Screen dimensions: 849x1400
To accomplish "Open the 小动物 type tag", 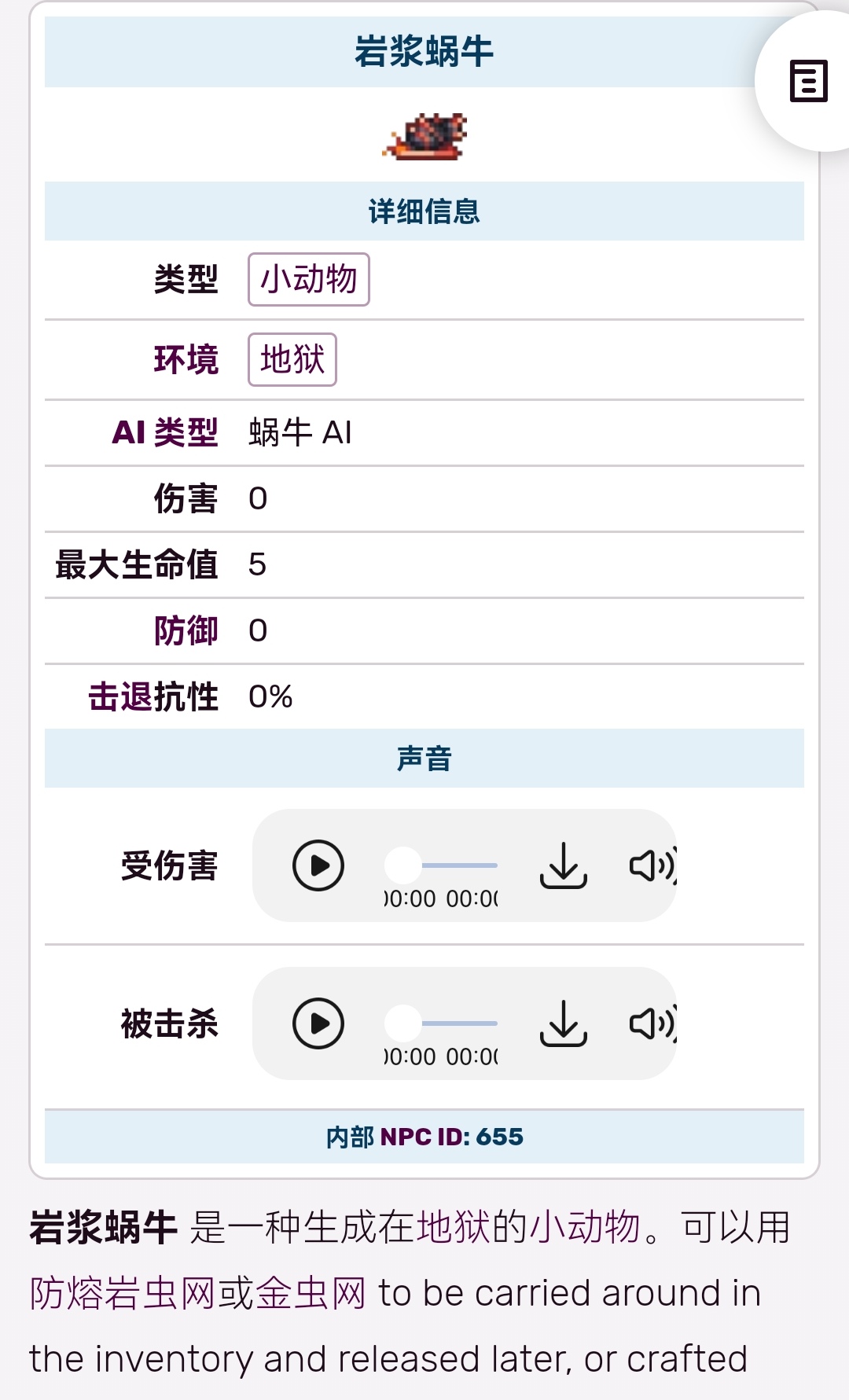I will click(309, 279).
